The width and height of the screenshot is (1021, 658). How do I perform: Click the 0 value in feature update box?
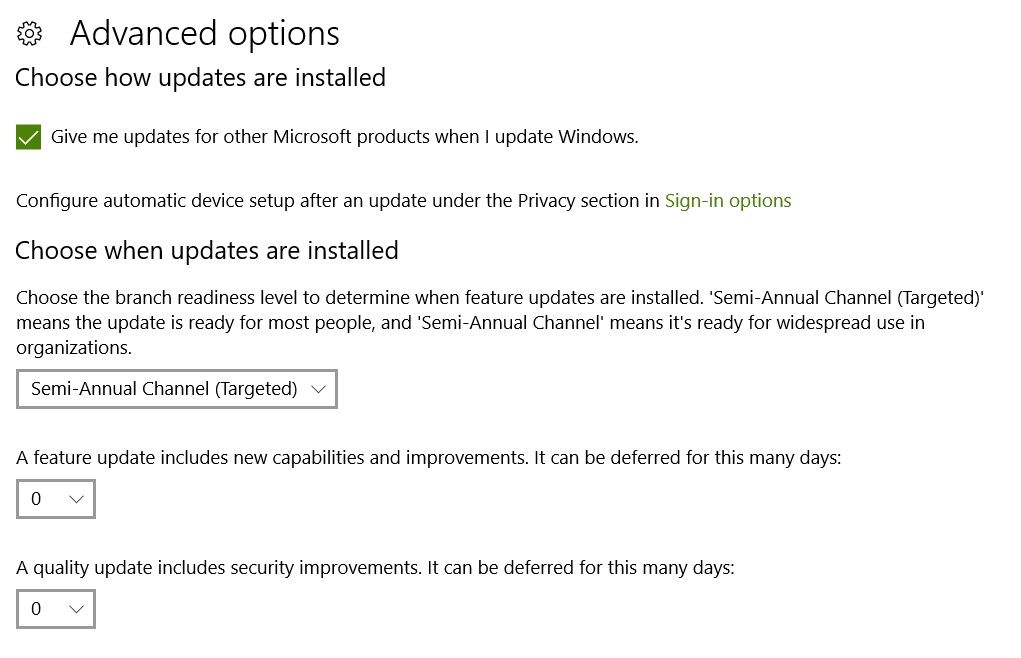[x=36, y=499]
